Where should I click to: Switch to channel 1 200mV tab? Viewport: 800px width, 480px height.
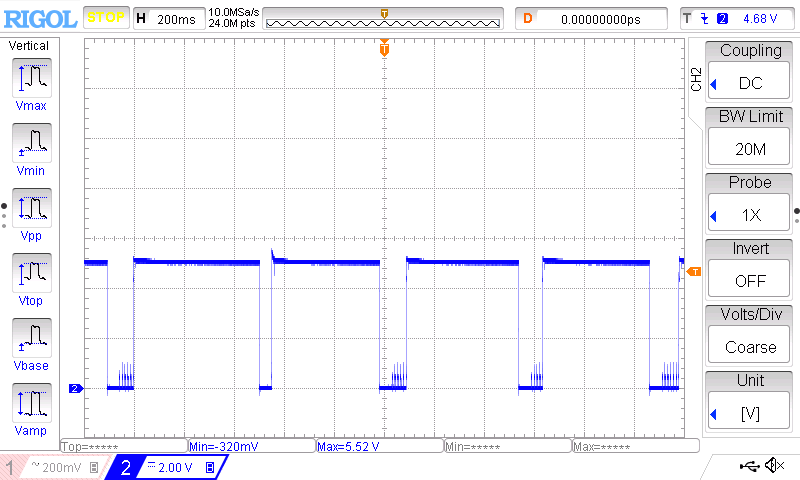coord(52,467)
